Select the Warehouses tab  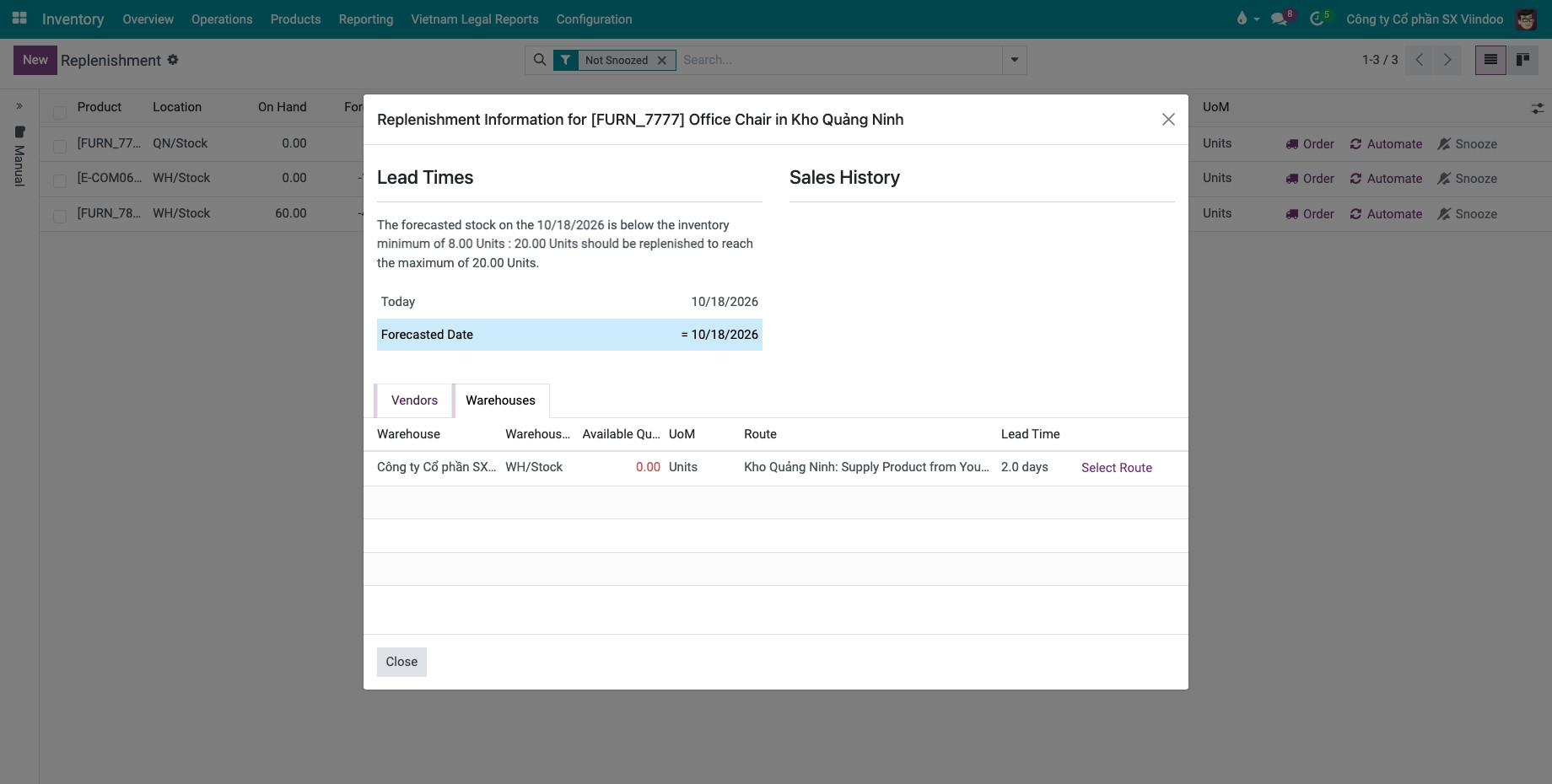click(501, 400)
